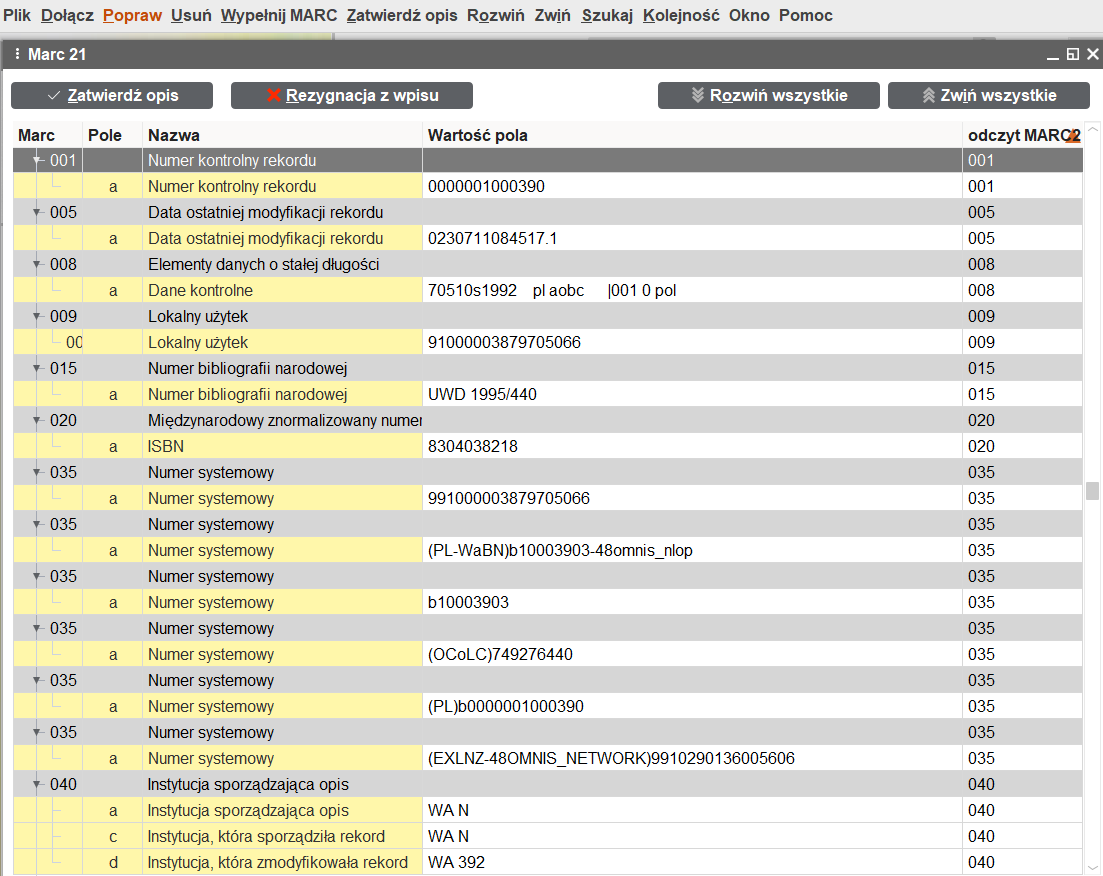
Task: Select Data ostatniej modyfikacji rekordu header row
Action: 547,212
